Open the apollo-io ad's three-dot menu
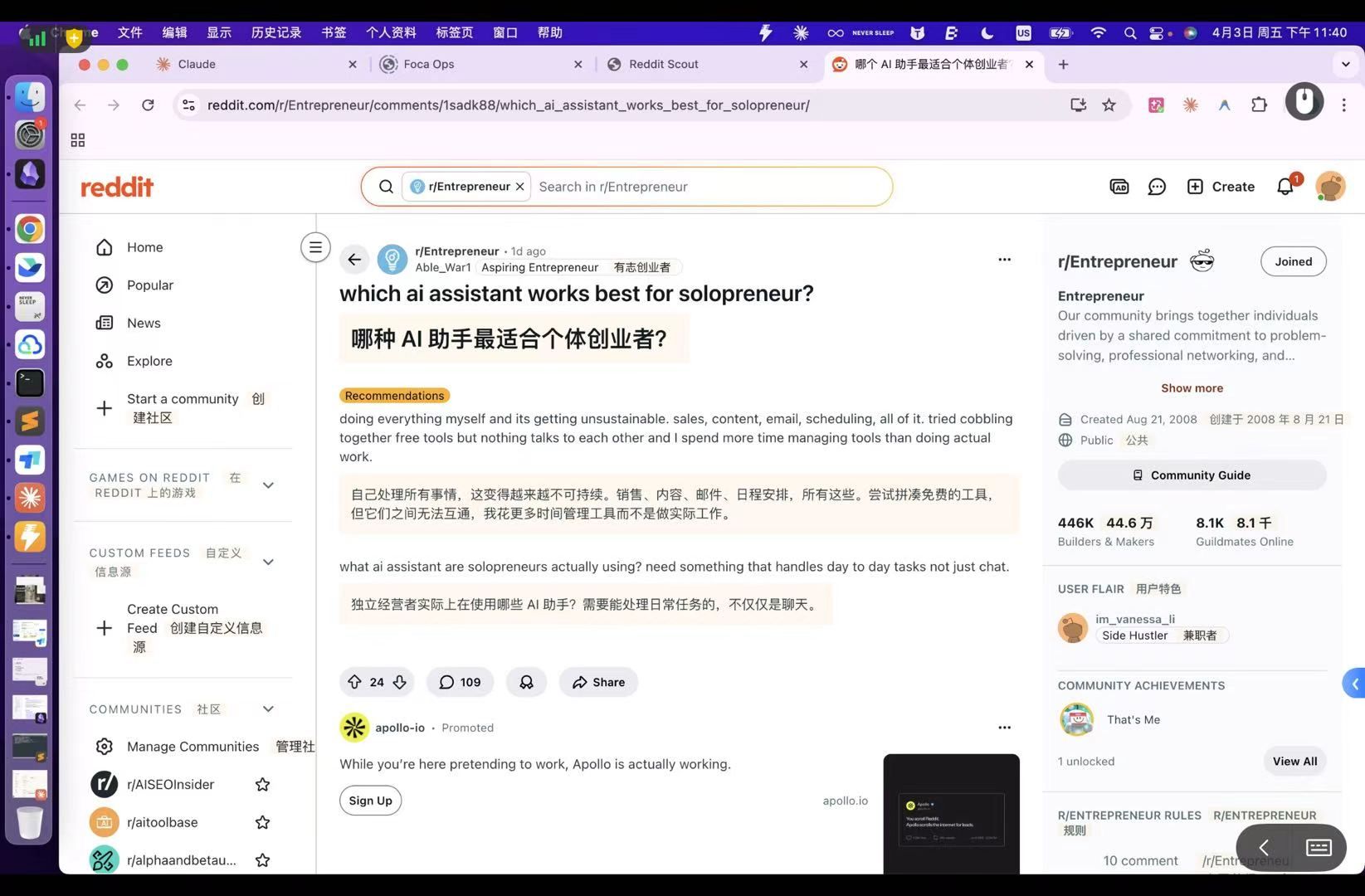The image size is (1365, 896). (x=1004, y=728)
